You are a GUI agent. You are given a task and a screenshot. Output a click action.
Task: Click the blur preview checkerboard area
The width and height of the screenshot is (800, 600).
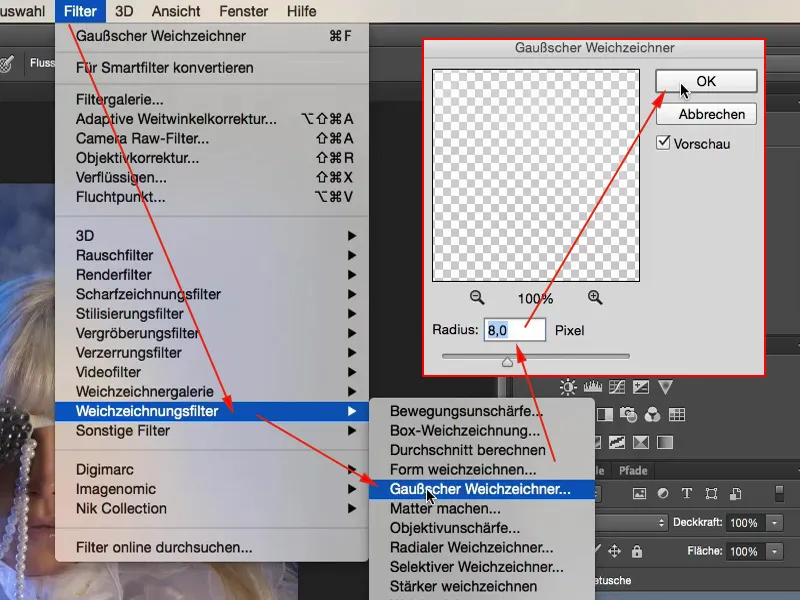[x=536, y=175]
